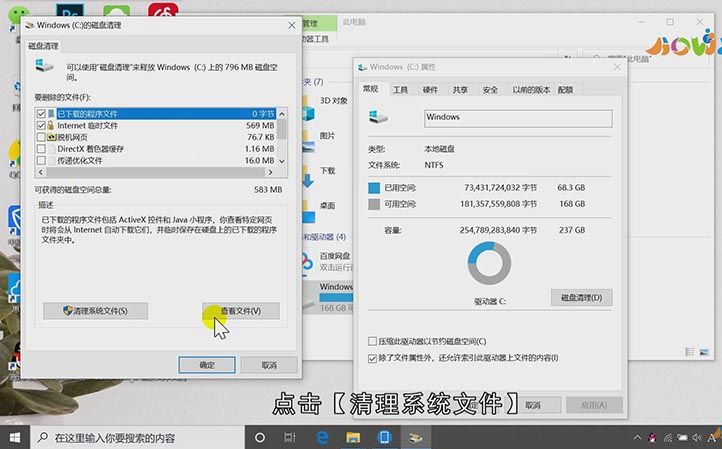Enable 压缩此驱动器以节约磁盘空间 checkbox

tap(373, 341)
